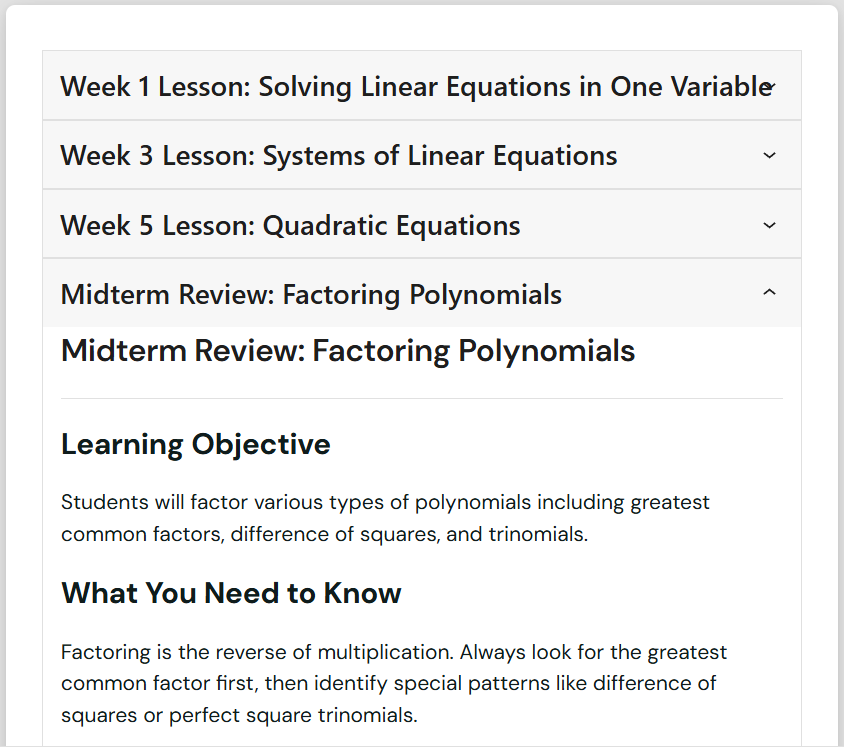The image size is (844, 752).
Task: Select the Learning Objective heading
Action: (196, 444)
